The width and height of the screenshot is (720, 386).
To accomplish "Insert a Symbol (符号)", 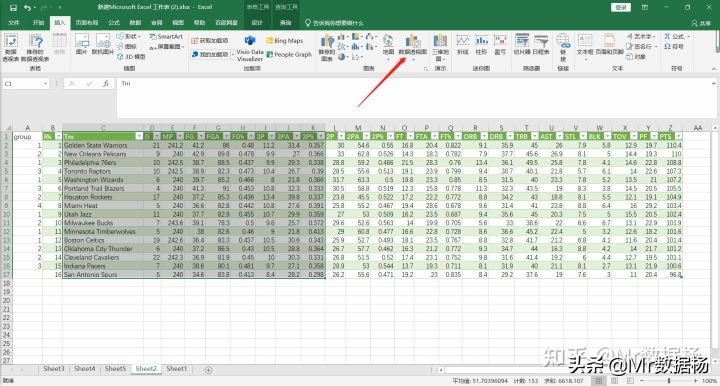I will click(x=674, y=46).
